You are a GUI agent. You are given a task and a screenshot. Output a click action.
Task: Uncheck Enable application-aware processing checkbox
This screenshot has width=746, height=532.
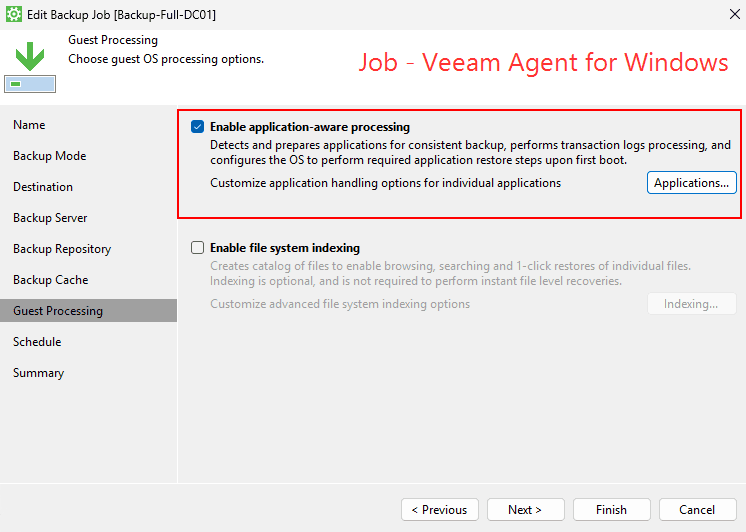point(197,127)
